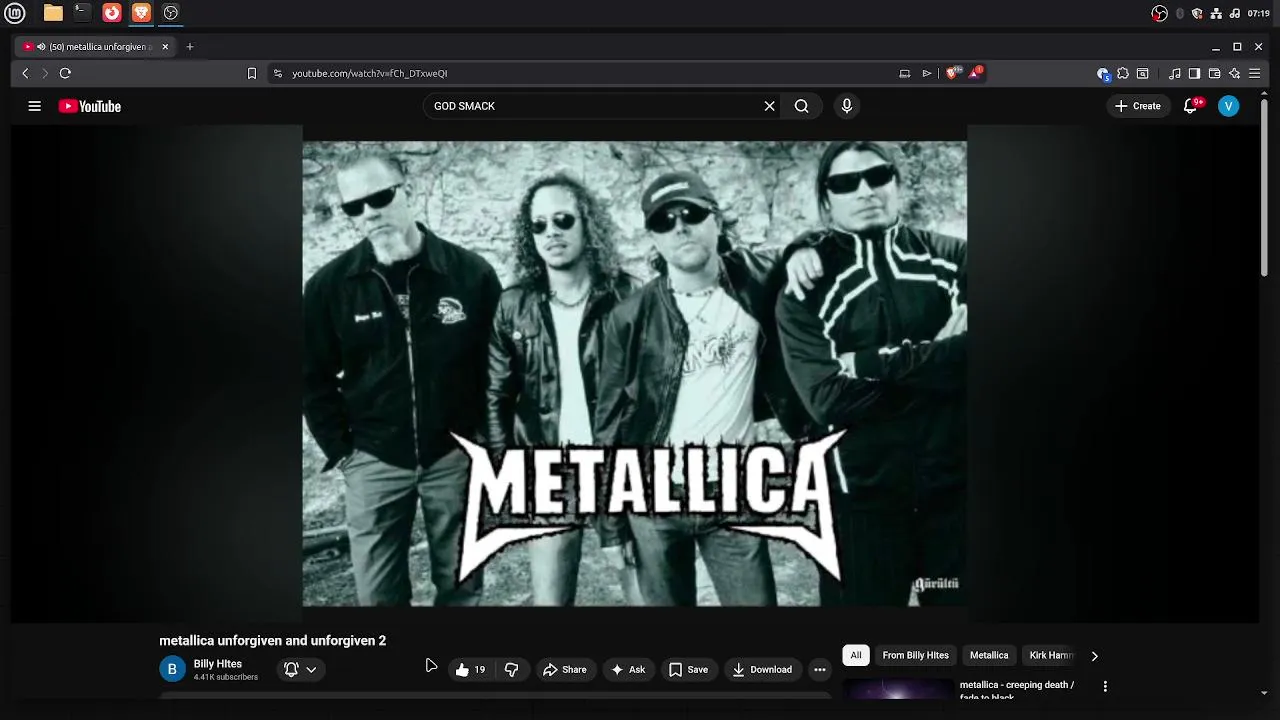
Task: Select the metallica unforgiven browser tab
Action: tap(96, 47)
